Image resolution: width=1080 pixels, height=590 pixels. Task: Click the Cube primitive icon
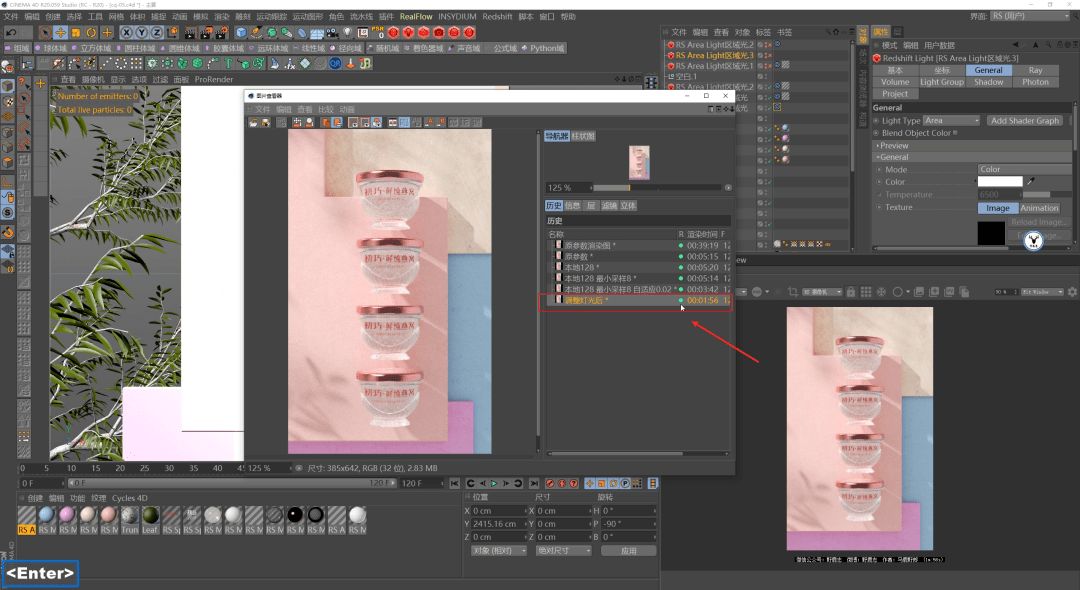(x=241, y=33)
